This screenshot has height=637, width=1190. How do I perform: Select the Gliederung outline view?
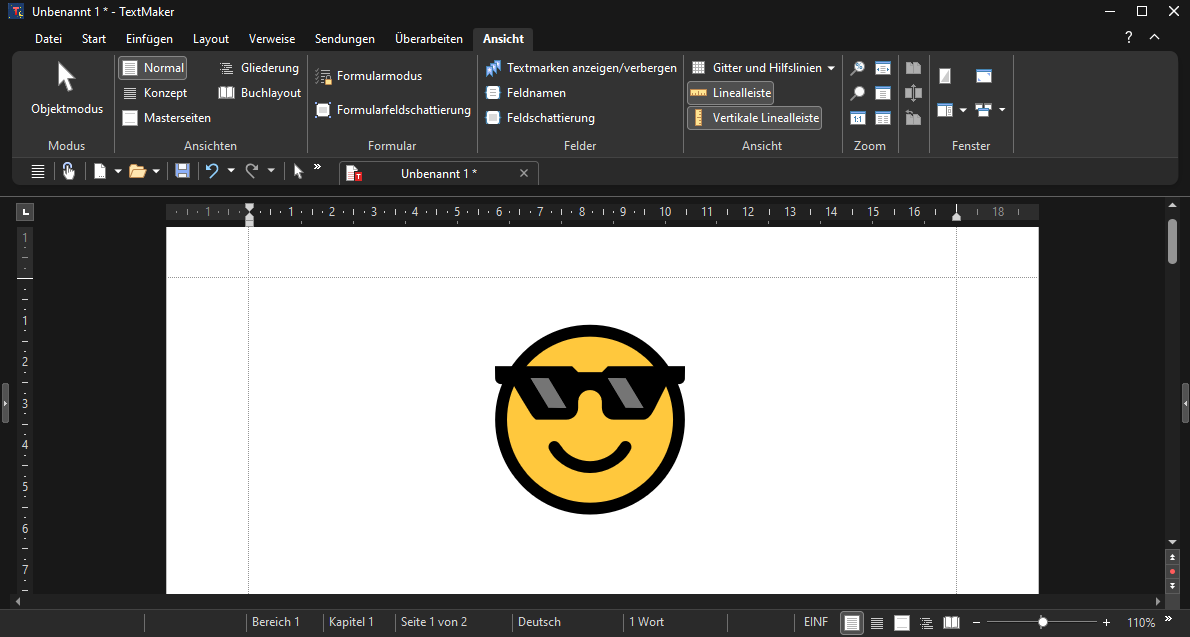[x=259, y=68]
